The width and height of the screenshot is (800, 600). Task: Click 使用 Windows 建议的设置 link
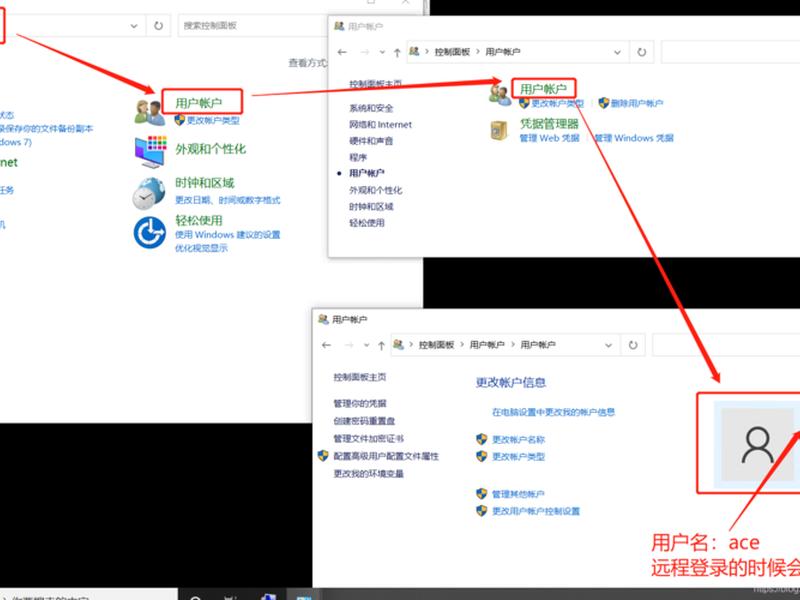click(x=228, y=235)
